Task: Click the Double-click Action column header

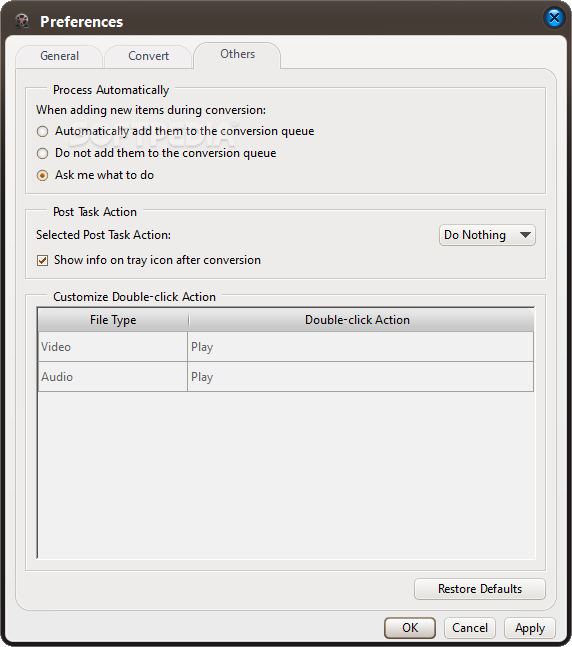Action: point(361,320)
